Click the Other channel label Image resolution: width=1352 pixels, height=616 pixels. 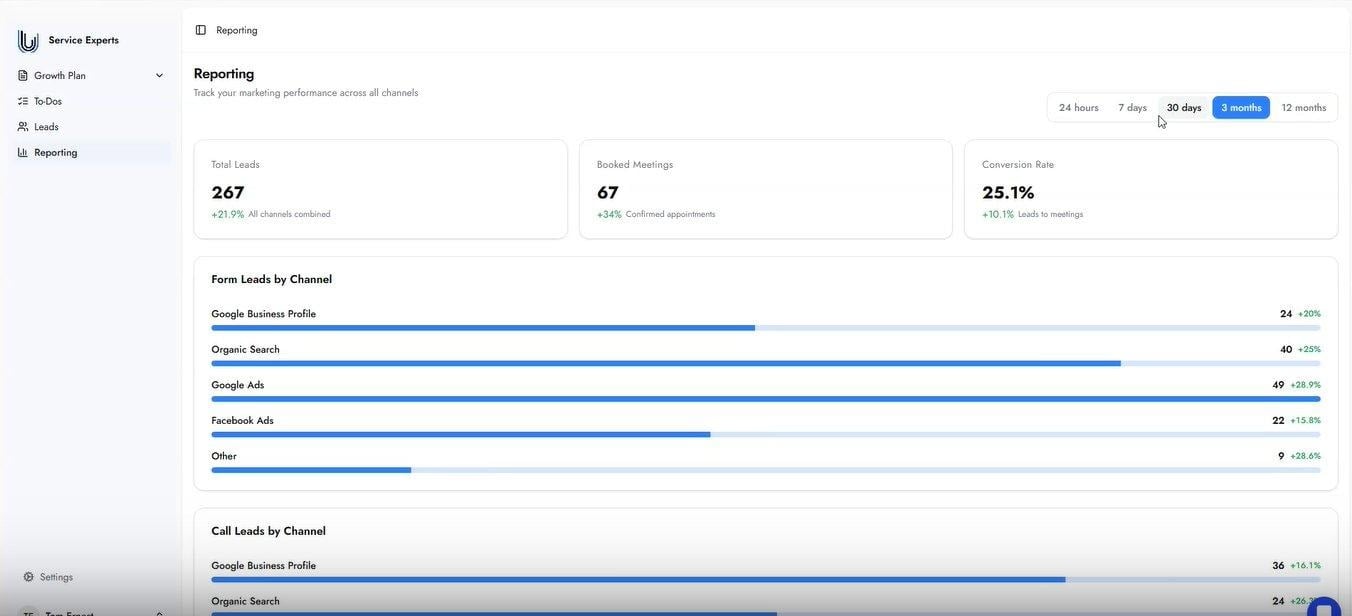coord(224,457)
